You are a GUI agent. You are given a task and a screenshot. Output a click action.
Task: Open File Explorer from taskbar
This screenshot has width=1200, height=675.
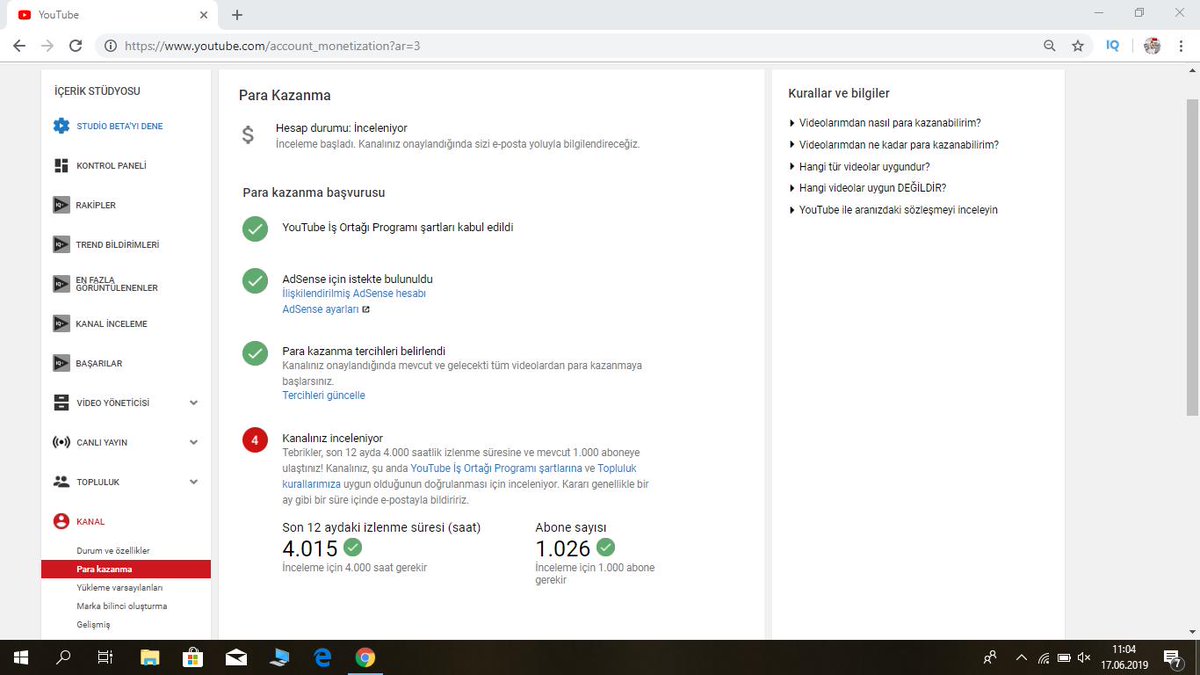coord(150,657)
